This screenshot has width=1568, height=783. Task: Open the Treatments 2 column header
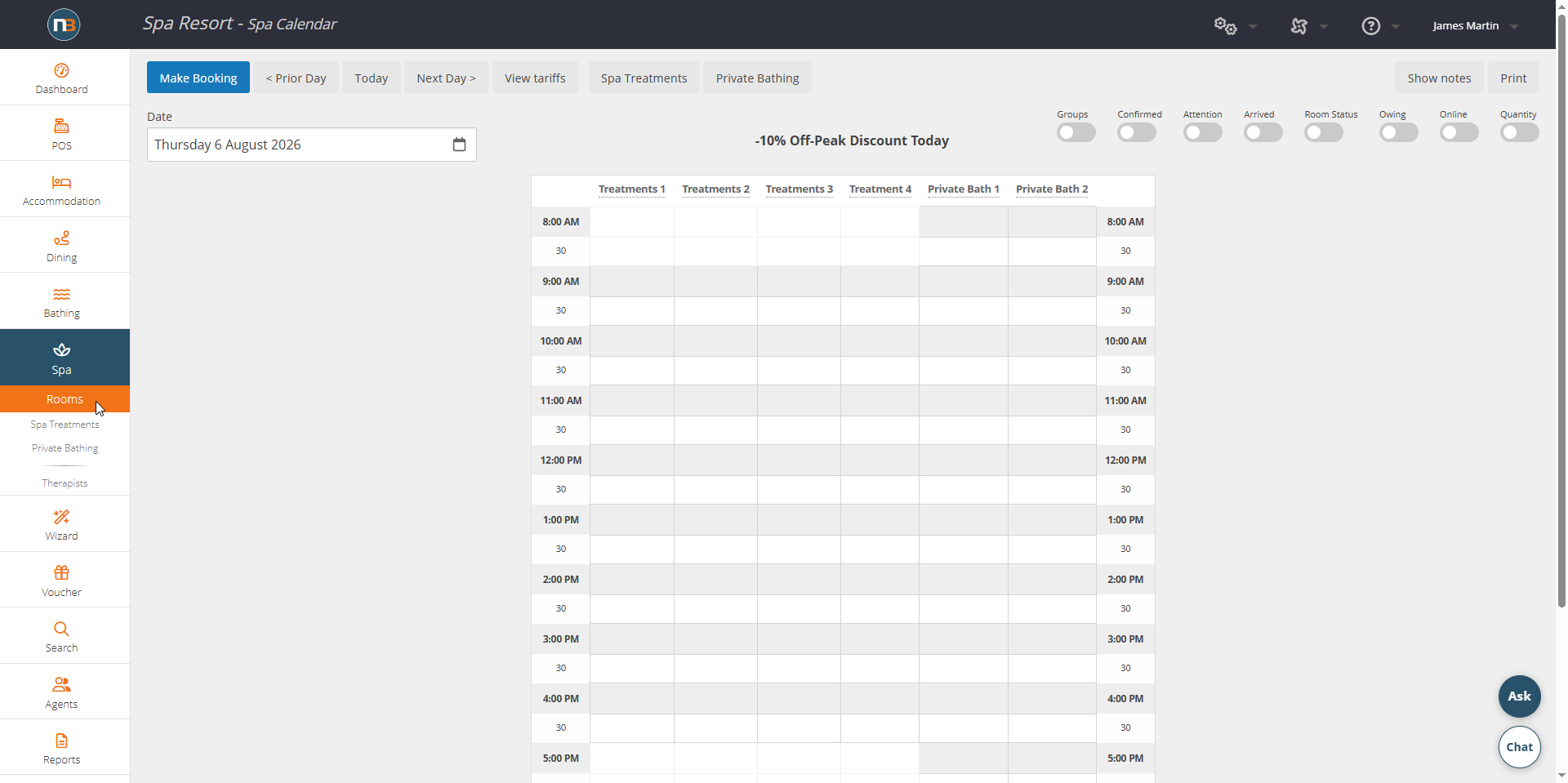pyautogui.click(x=715, y=189)
